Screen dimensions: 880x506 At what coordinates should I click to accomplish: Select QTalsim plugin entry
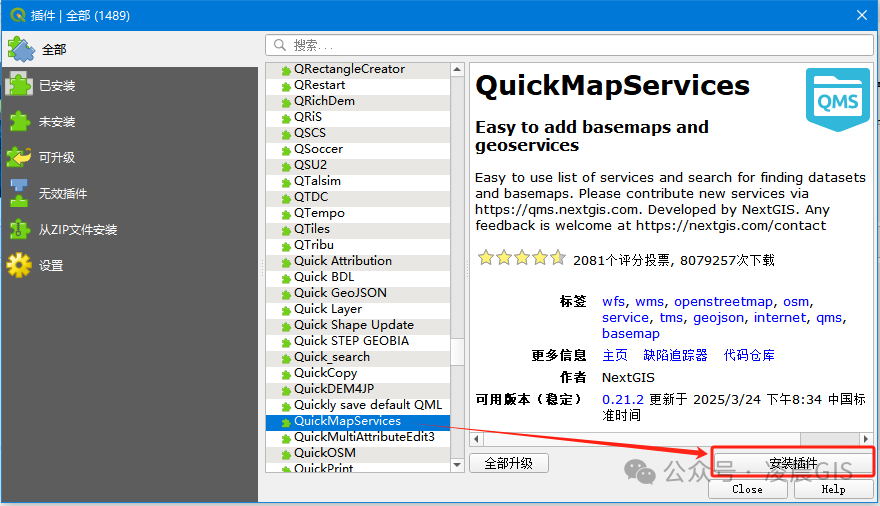point(358,181)
